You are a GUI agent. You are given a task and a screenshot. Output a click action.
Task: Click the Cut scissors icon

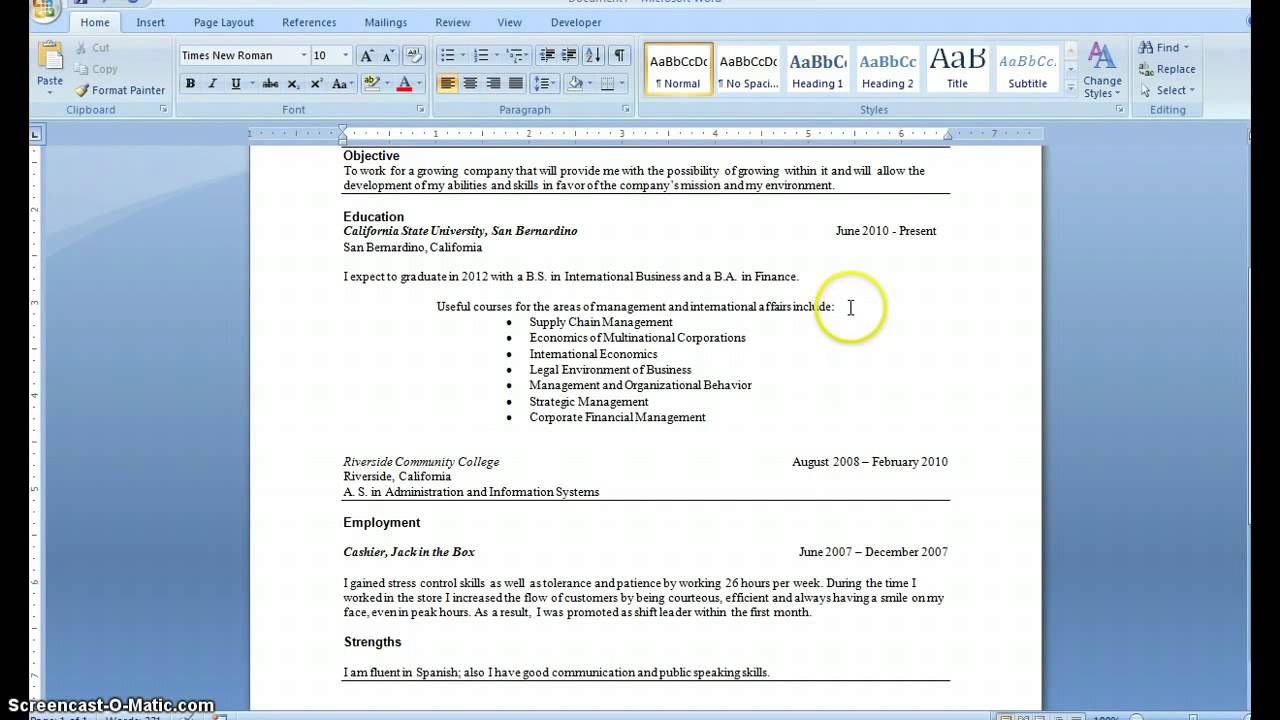(x=82, y=47)
